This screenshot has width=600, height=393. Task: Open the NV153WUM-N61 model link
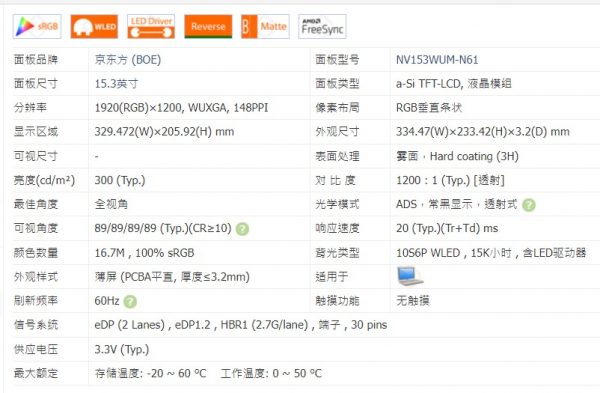tap(437, 60)
